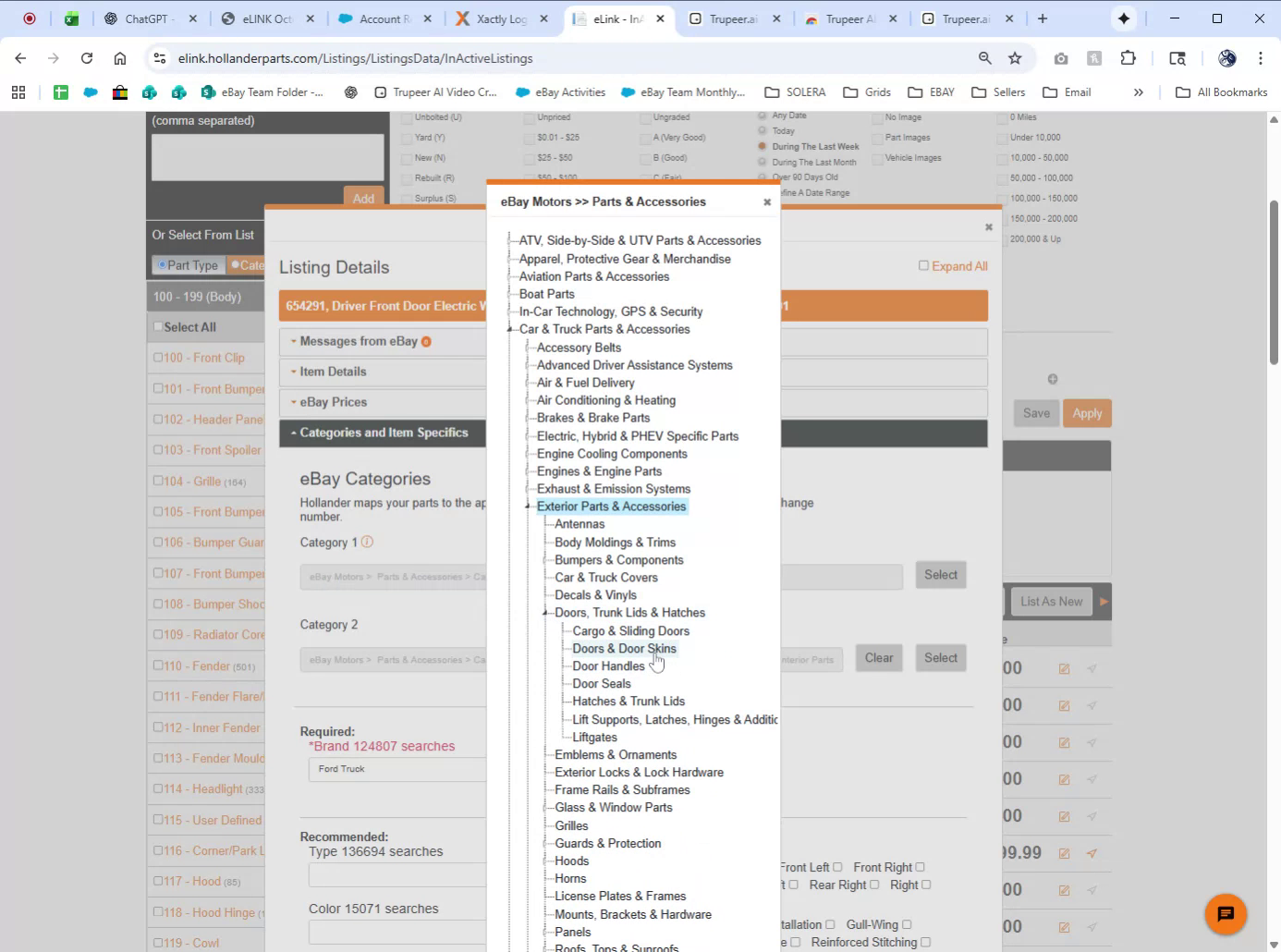Click the sparkle icon in the title bar
1281x952 pixels.
pos(1124,18)
